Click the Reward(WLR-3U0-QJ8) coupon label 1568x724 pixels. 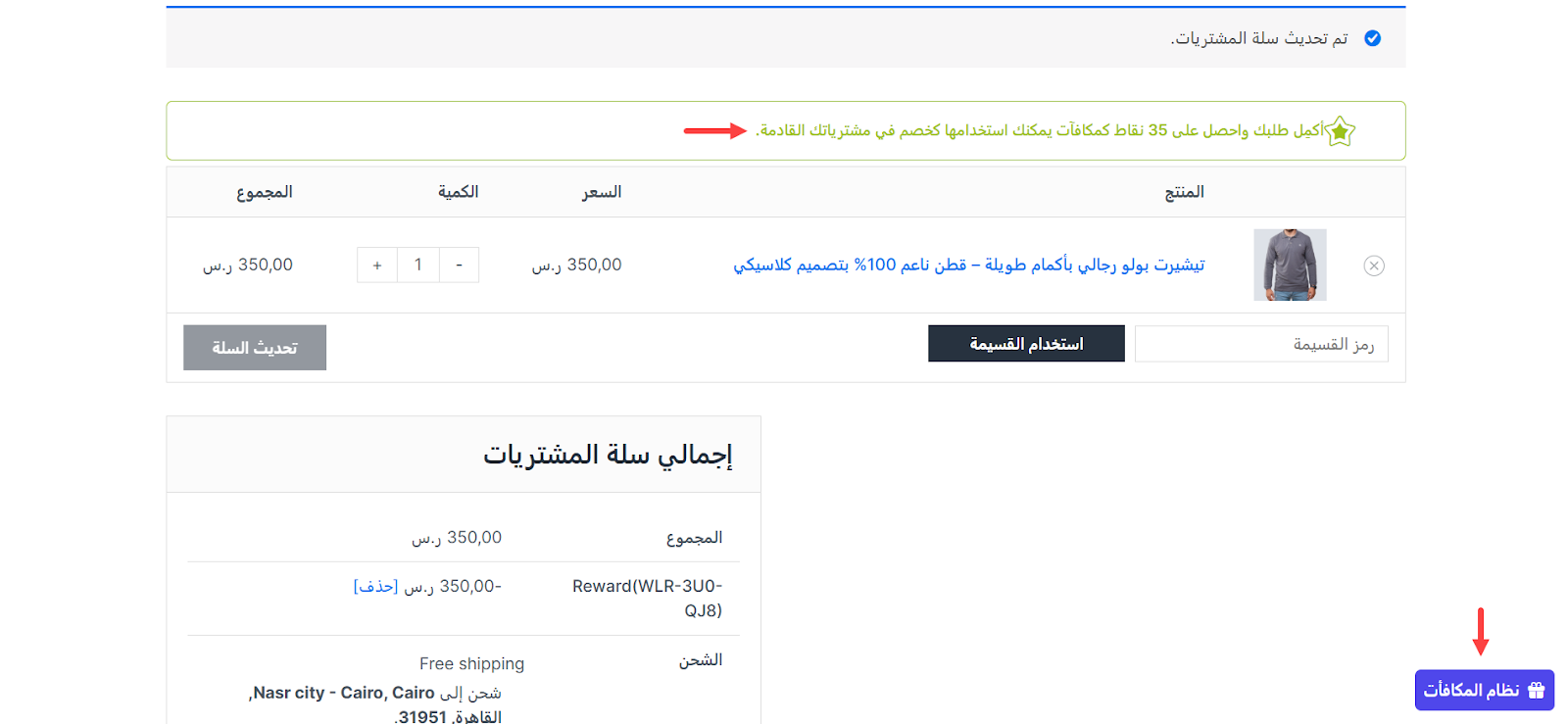coord(648,598)
